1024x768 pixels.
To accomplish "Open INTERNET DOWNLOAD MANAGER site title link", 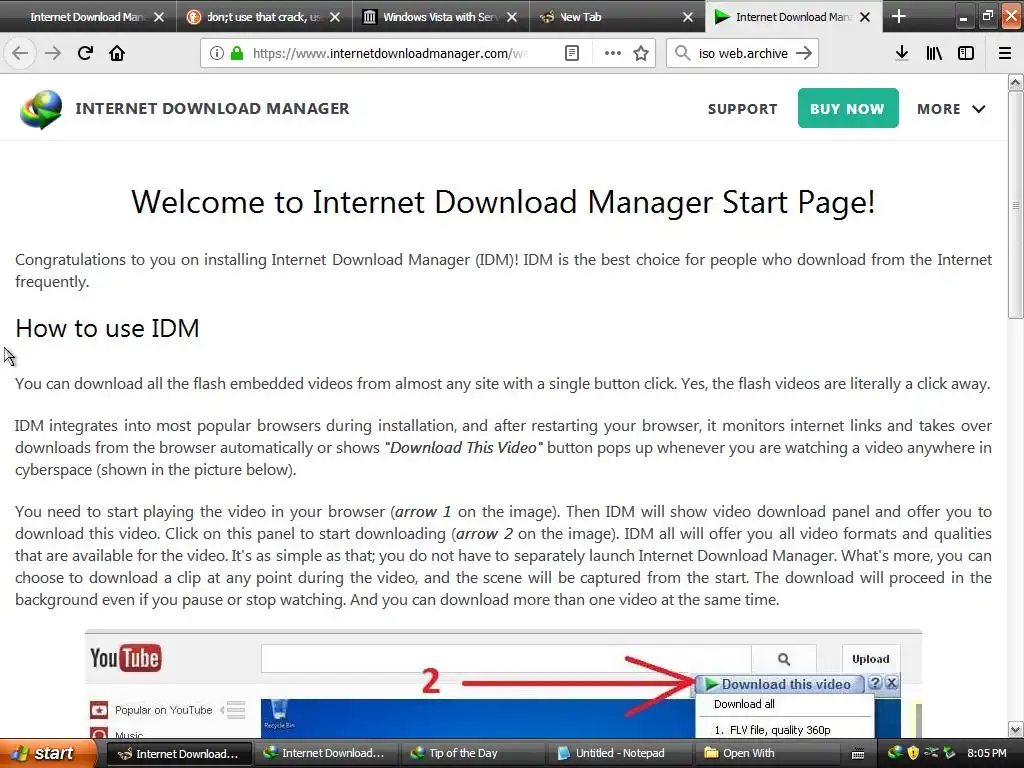I will [x=212, y=108].
